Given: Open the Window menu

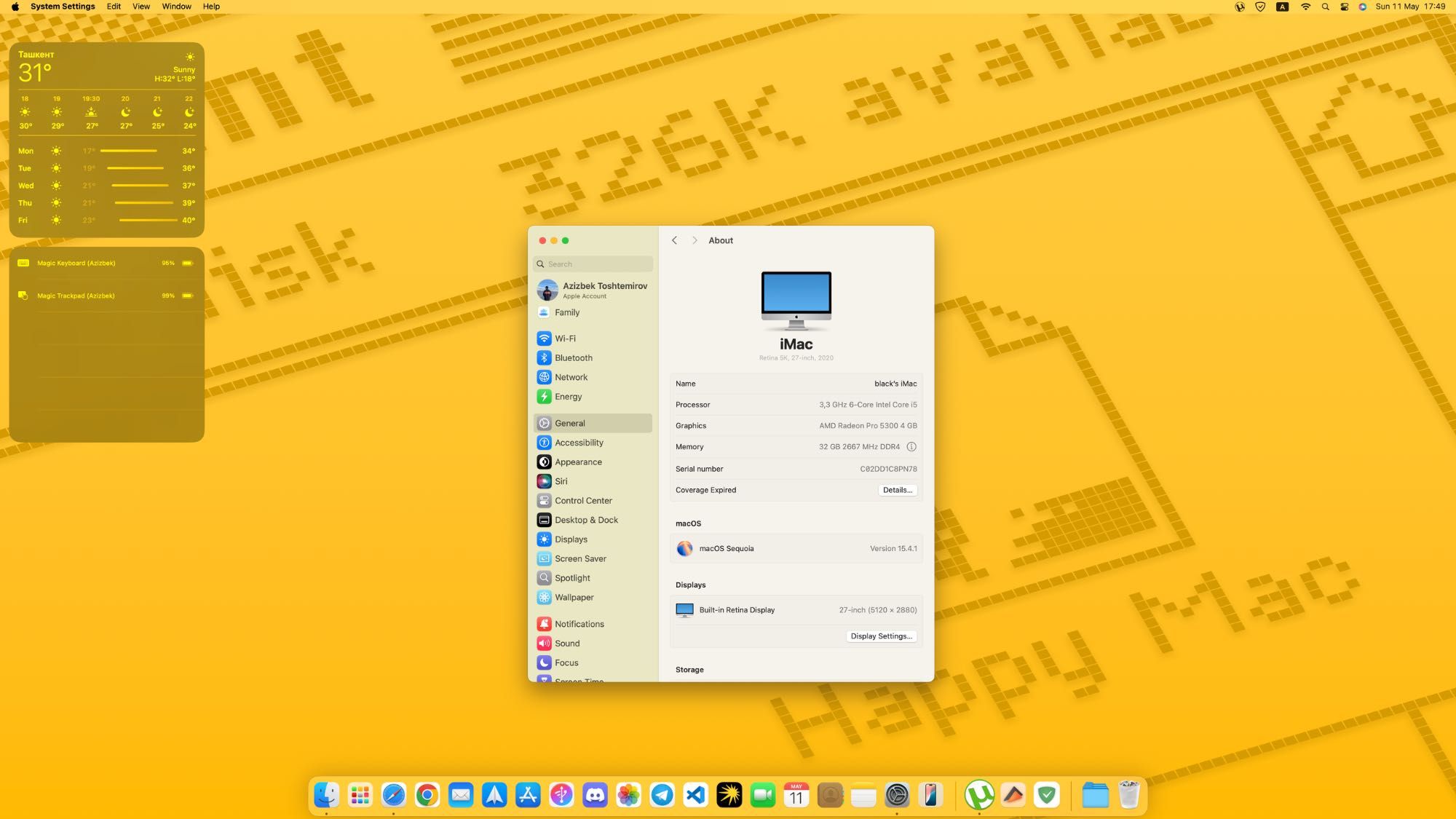Looking at the screenshot, I should (176, 7).
